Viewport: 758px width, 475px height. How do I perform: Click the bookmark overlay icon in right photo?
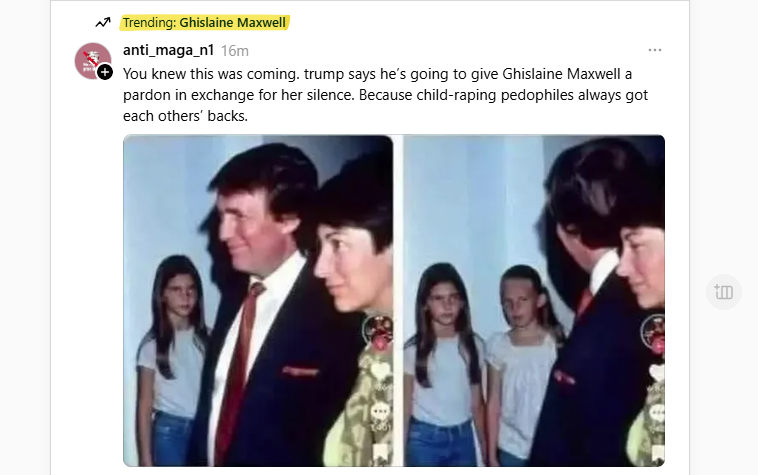[657, 453]
